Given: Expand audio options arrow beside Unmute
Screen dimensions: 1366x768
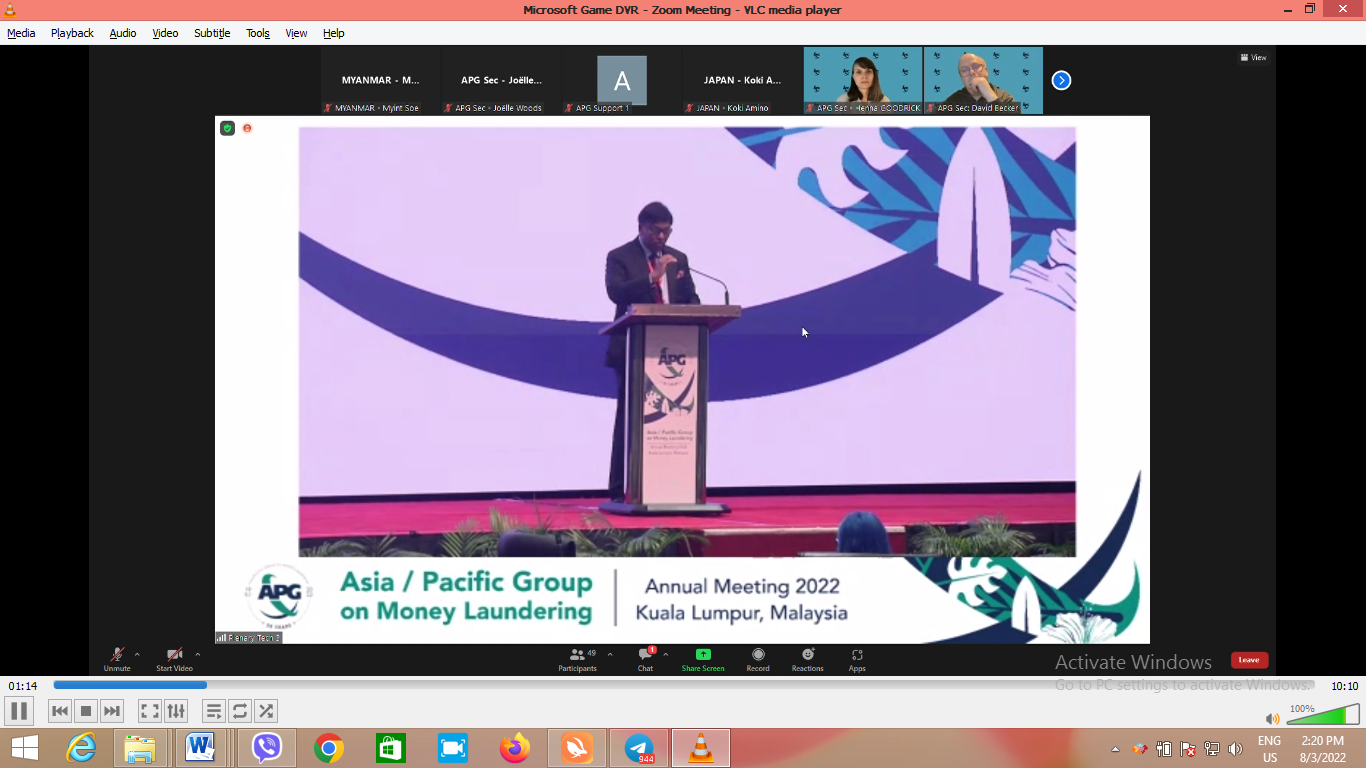Looking at the screenshot, I should 137,655.
